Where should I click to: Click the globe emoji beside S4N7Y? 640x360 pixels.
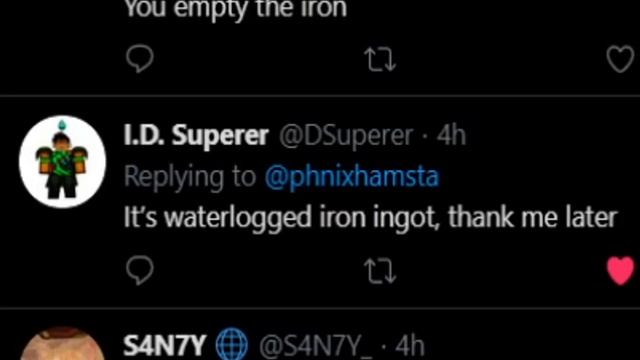coord(231,344)
